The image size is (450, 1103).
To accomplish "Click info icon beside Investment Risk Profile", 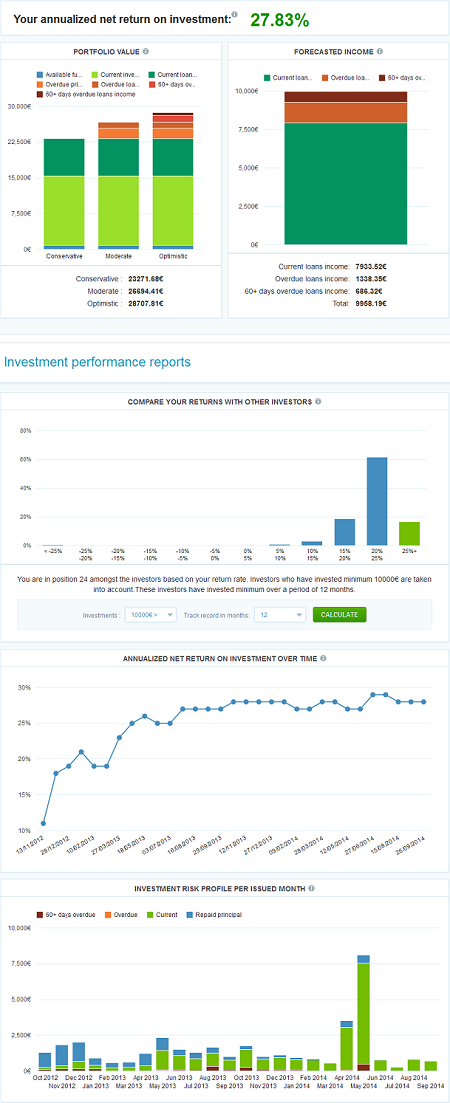I will (x=309, y=889).
